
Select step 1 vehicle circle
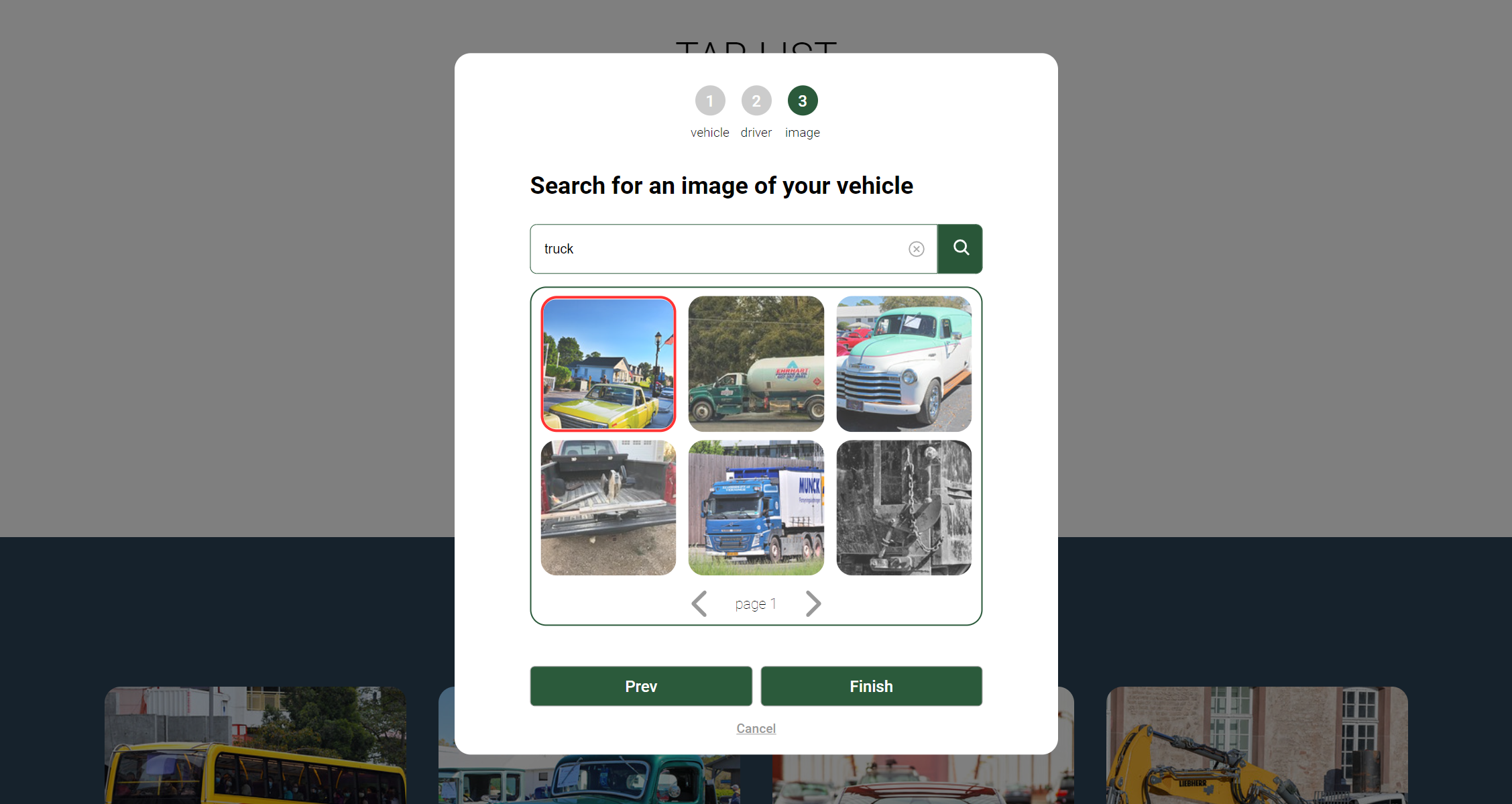709,101
